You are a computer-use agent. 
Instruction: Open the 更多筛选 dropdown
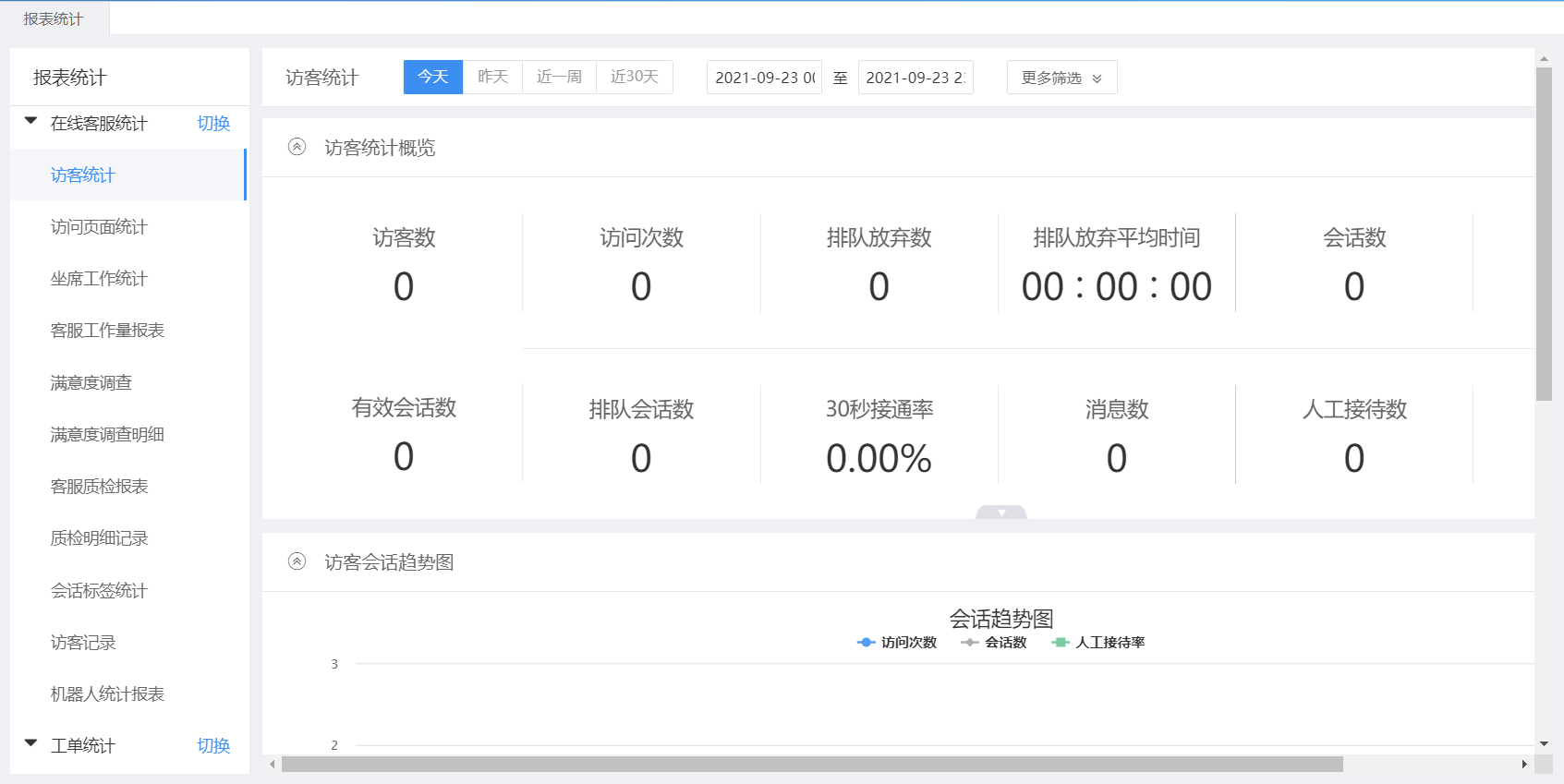coord(1061,78)
